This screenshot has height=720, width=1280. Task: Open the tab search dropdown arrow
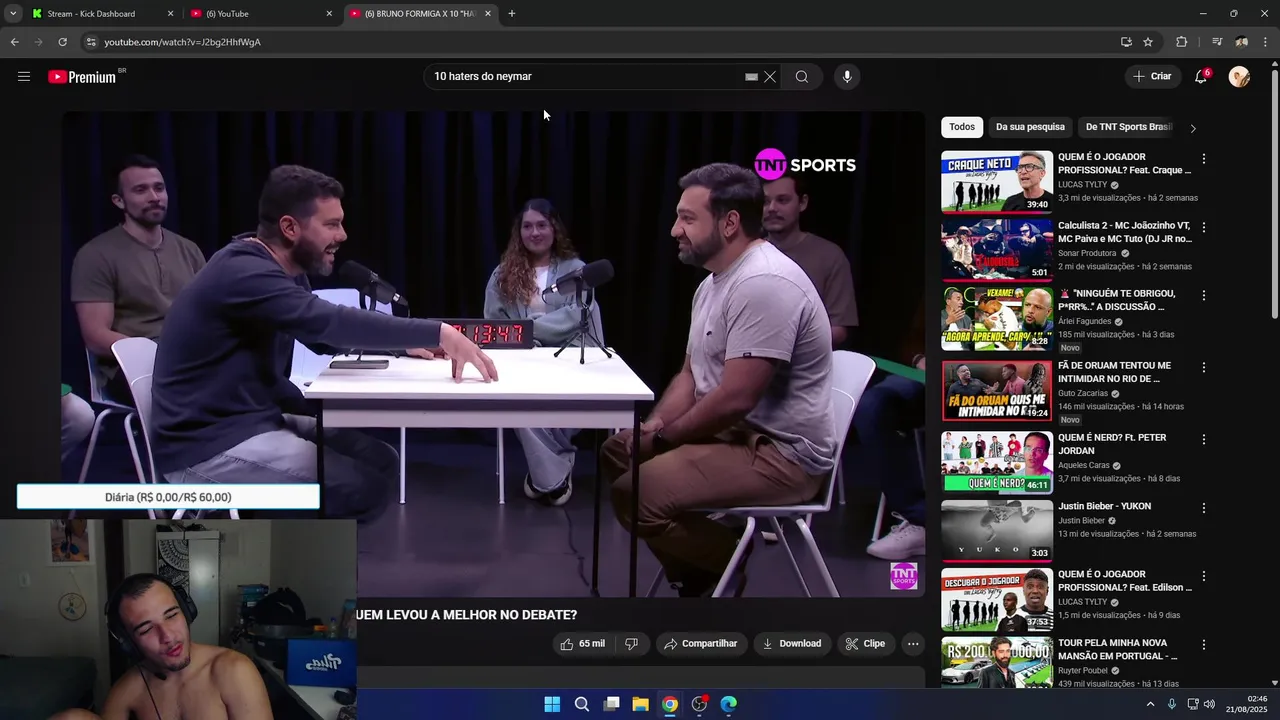pos(13,13)
